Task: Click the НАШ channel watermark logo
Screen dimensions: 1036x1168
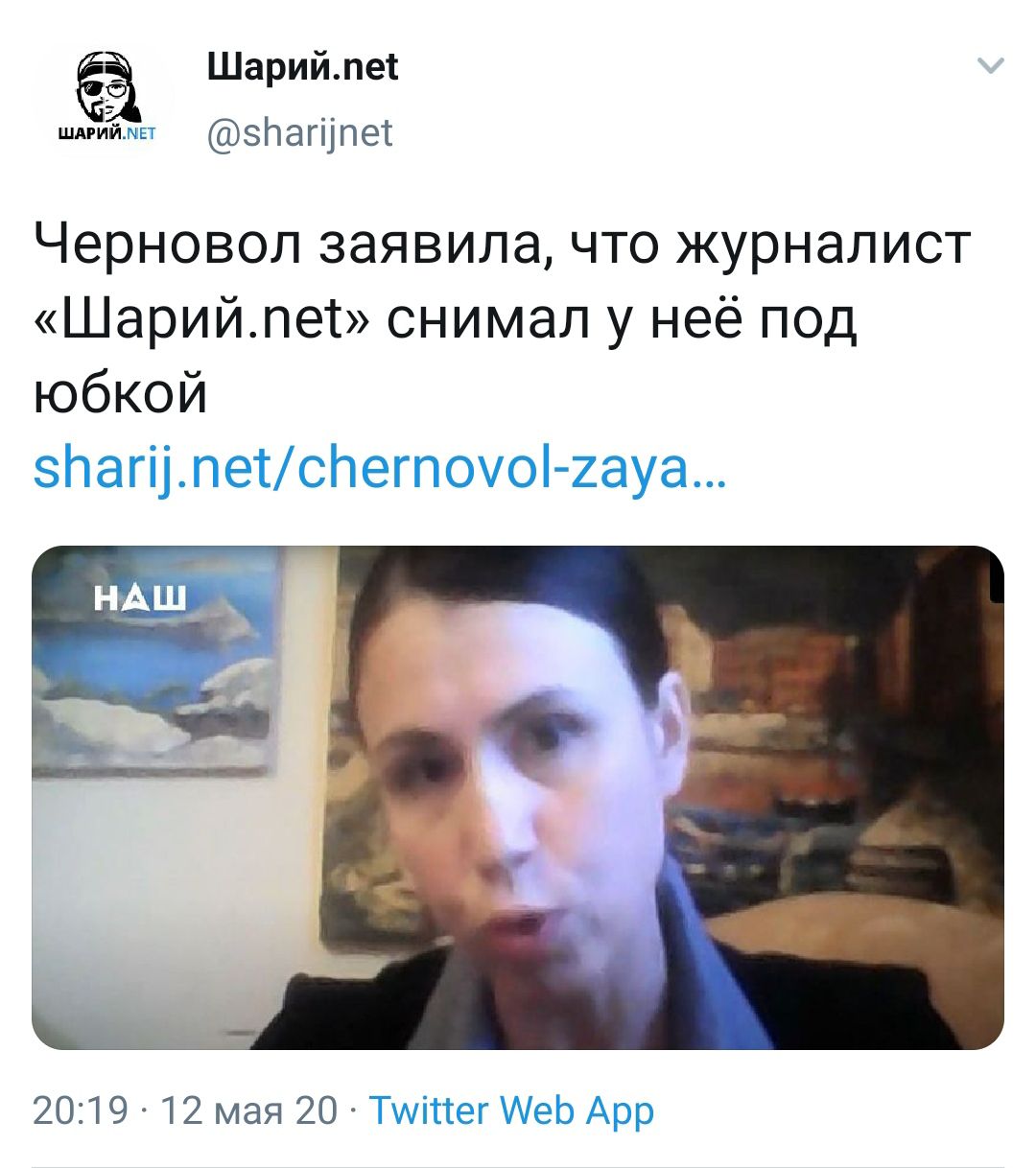Action: [141, 599]
